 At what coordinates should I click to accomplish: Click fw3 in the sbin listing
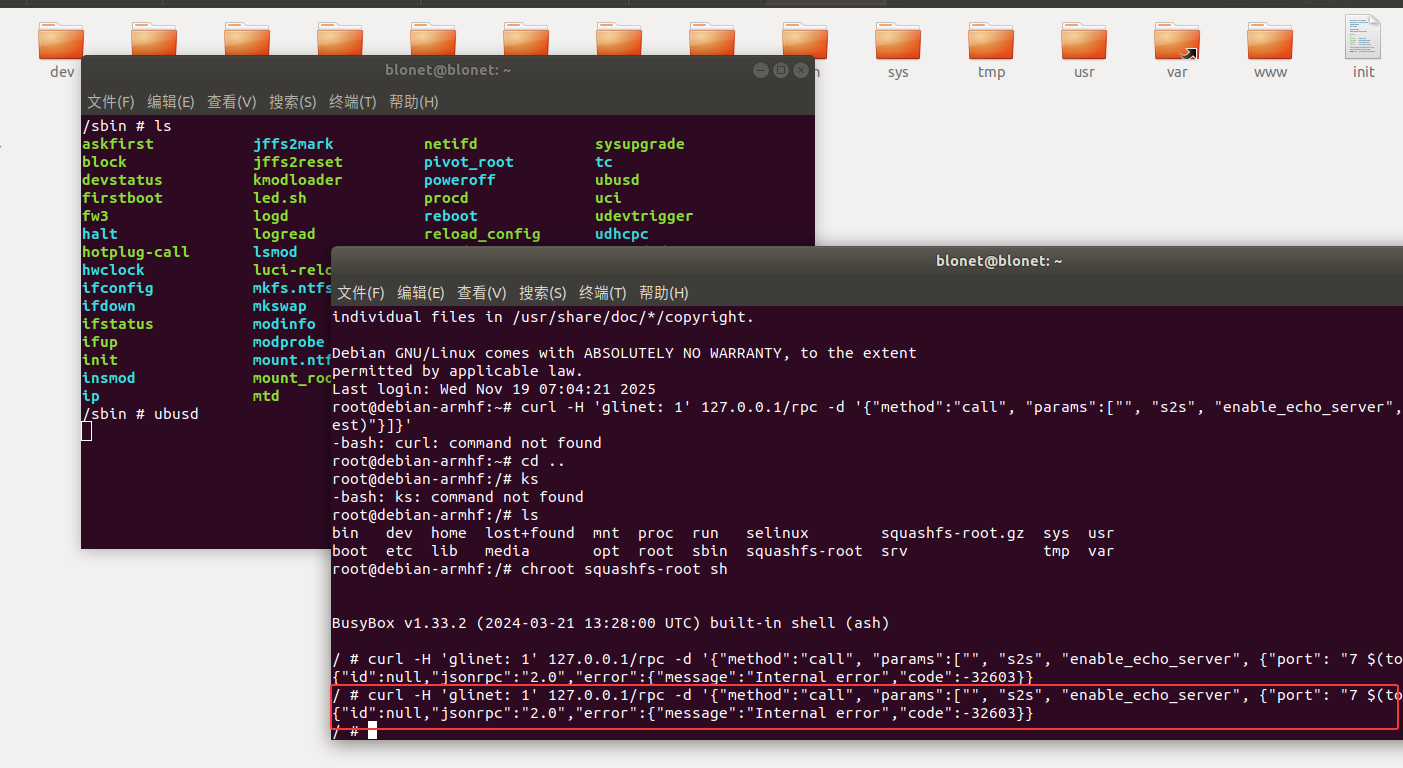tap(95, 216)
